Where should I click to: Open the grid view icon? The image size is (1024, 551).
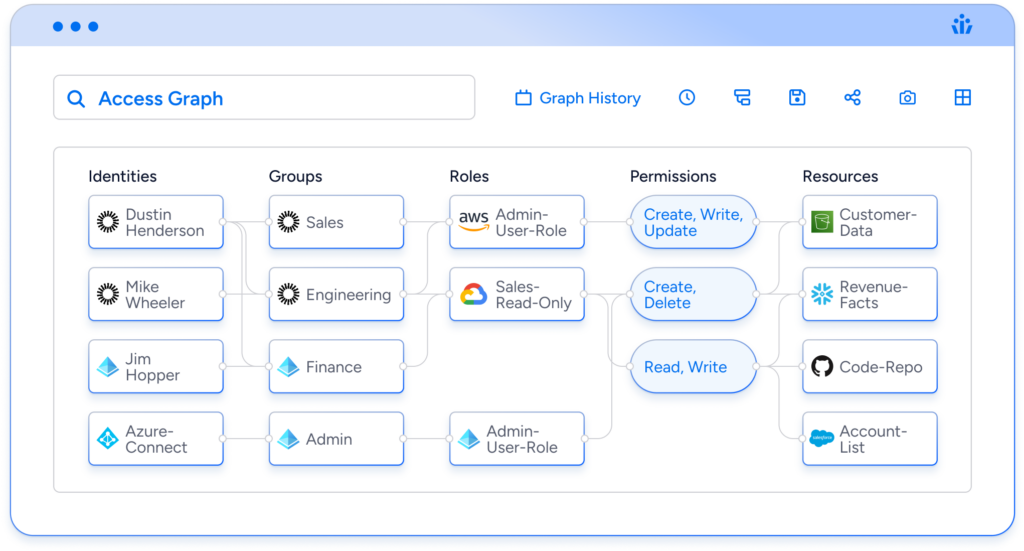tap(962, 98)
